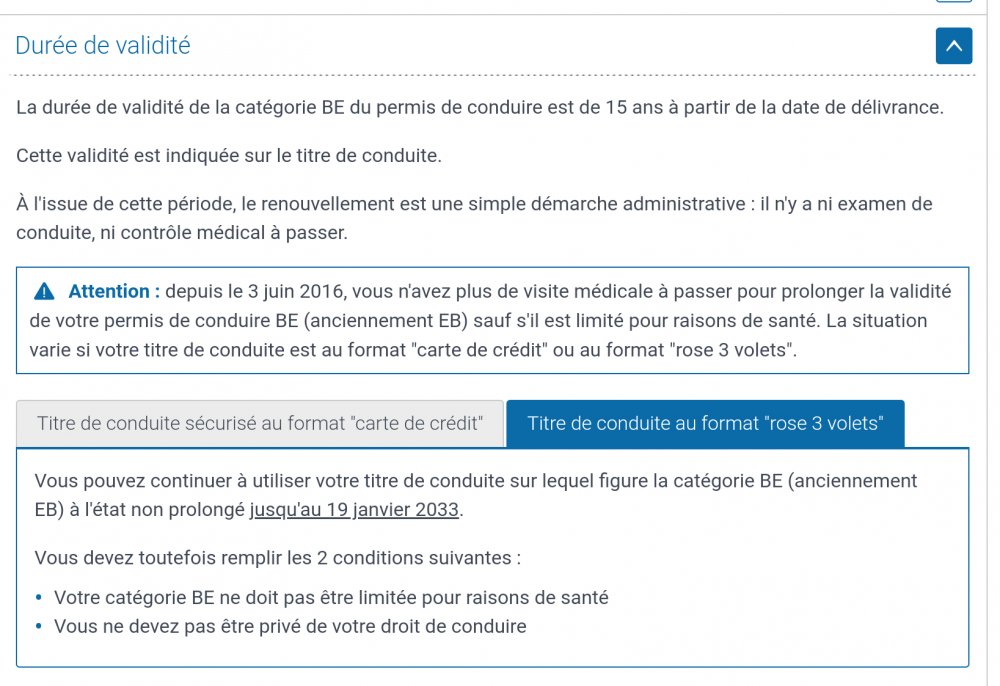Click the bold "Attention :" label
This screenshot has width=1000, height=686.
[x=114, y=292]
